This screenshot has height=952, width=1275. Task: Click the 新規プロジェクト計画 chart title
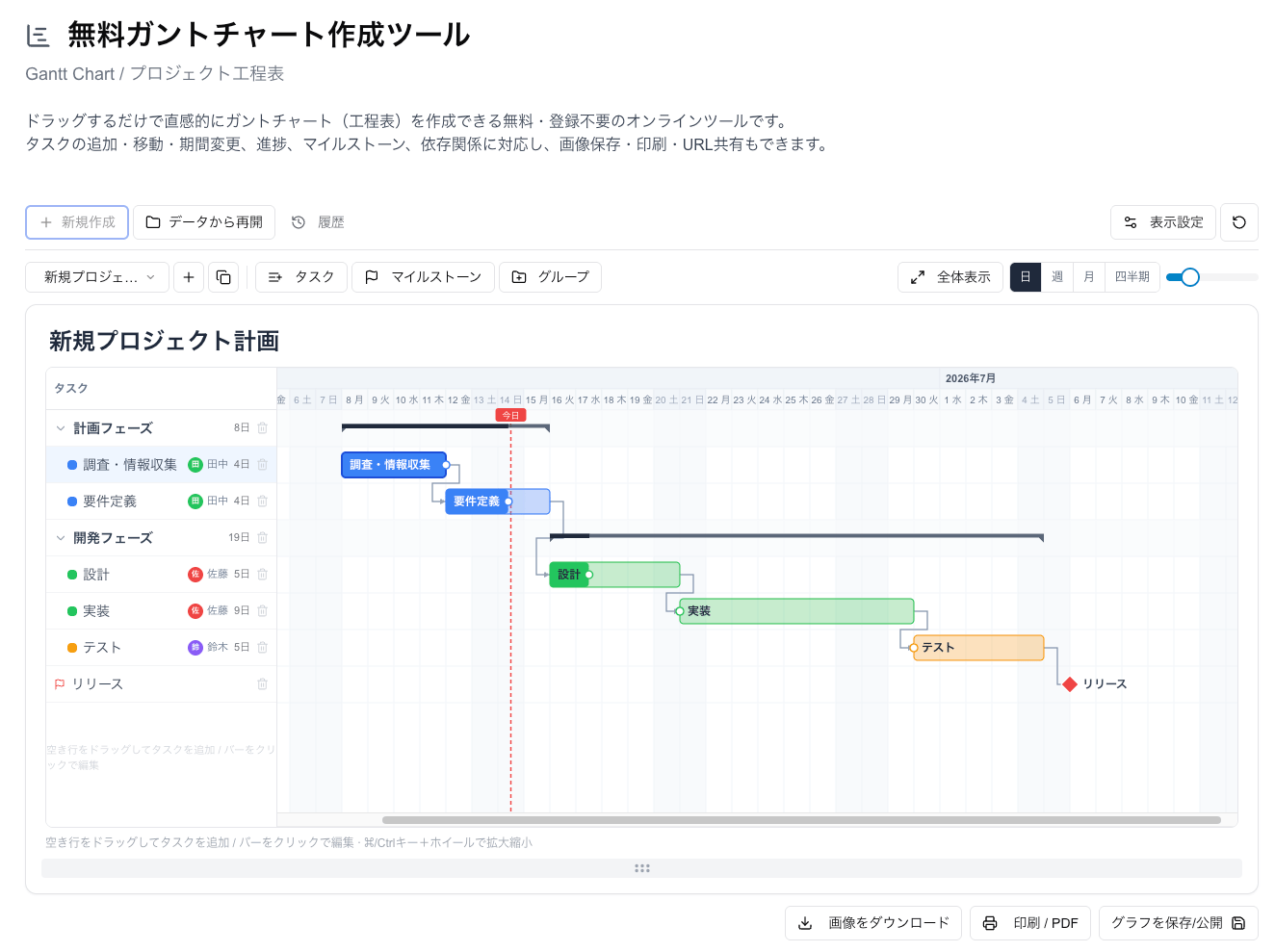pyautogui.click(x=165, y=341)
